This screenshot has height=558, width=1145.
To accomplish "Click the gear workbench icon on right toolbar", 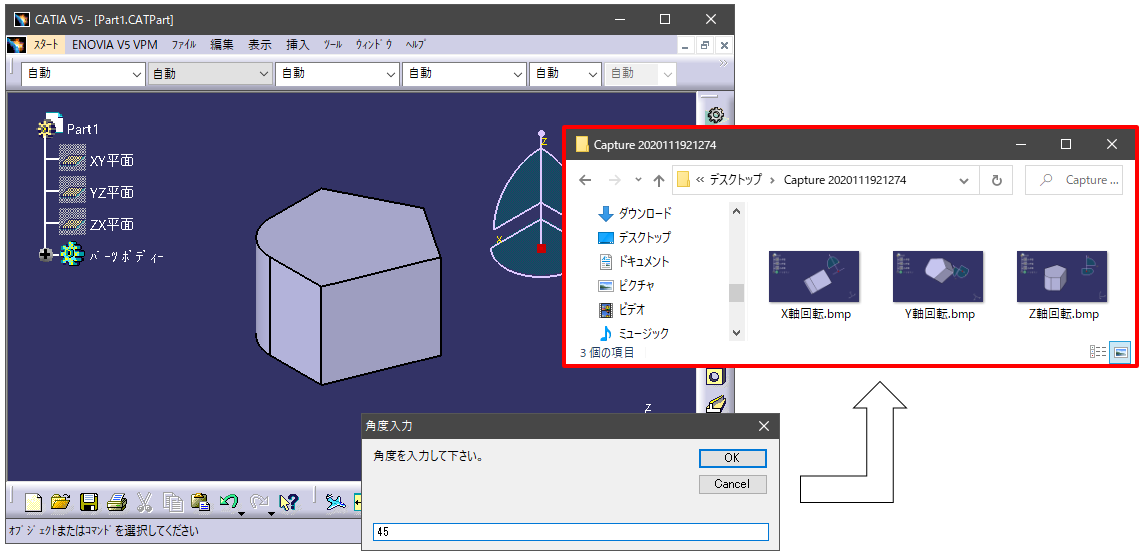I will 716,115.
